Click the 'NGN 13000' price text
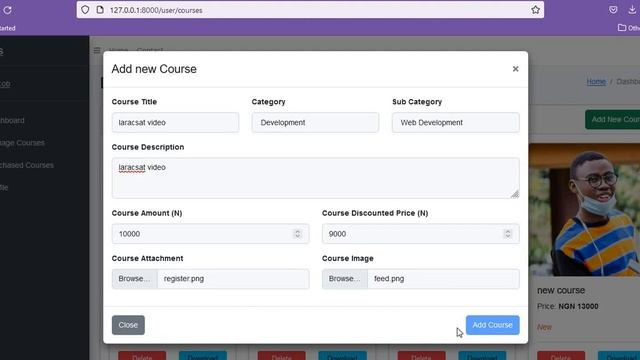This screenshot has height=360, width=640. point(578,306)
